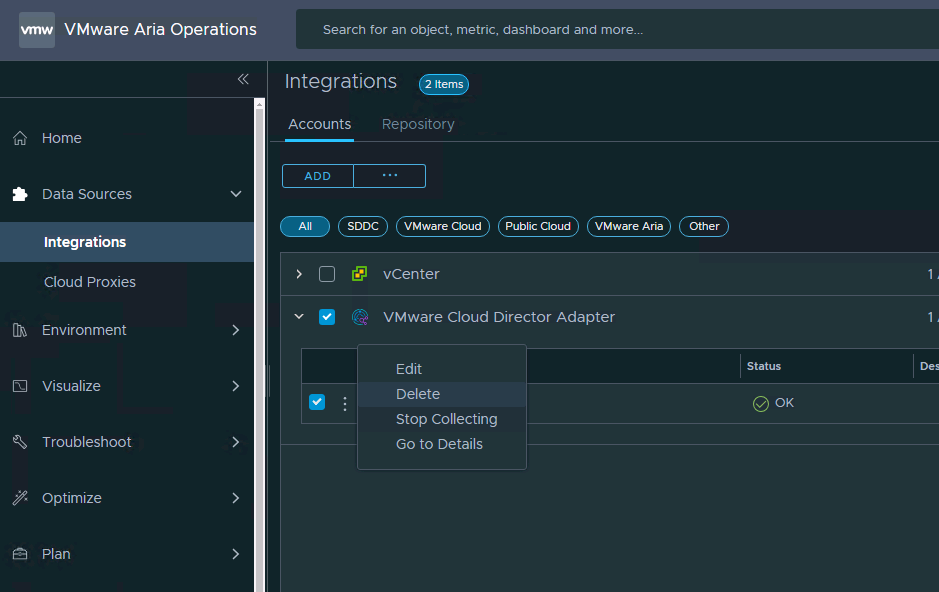Uncheck the account instance row checkbox
This screenshot has height=592, width=939.
317,402
